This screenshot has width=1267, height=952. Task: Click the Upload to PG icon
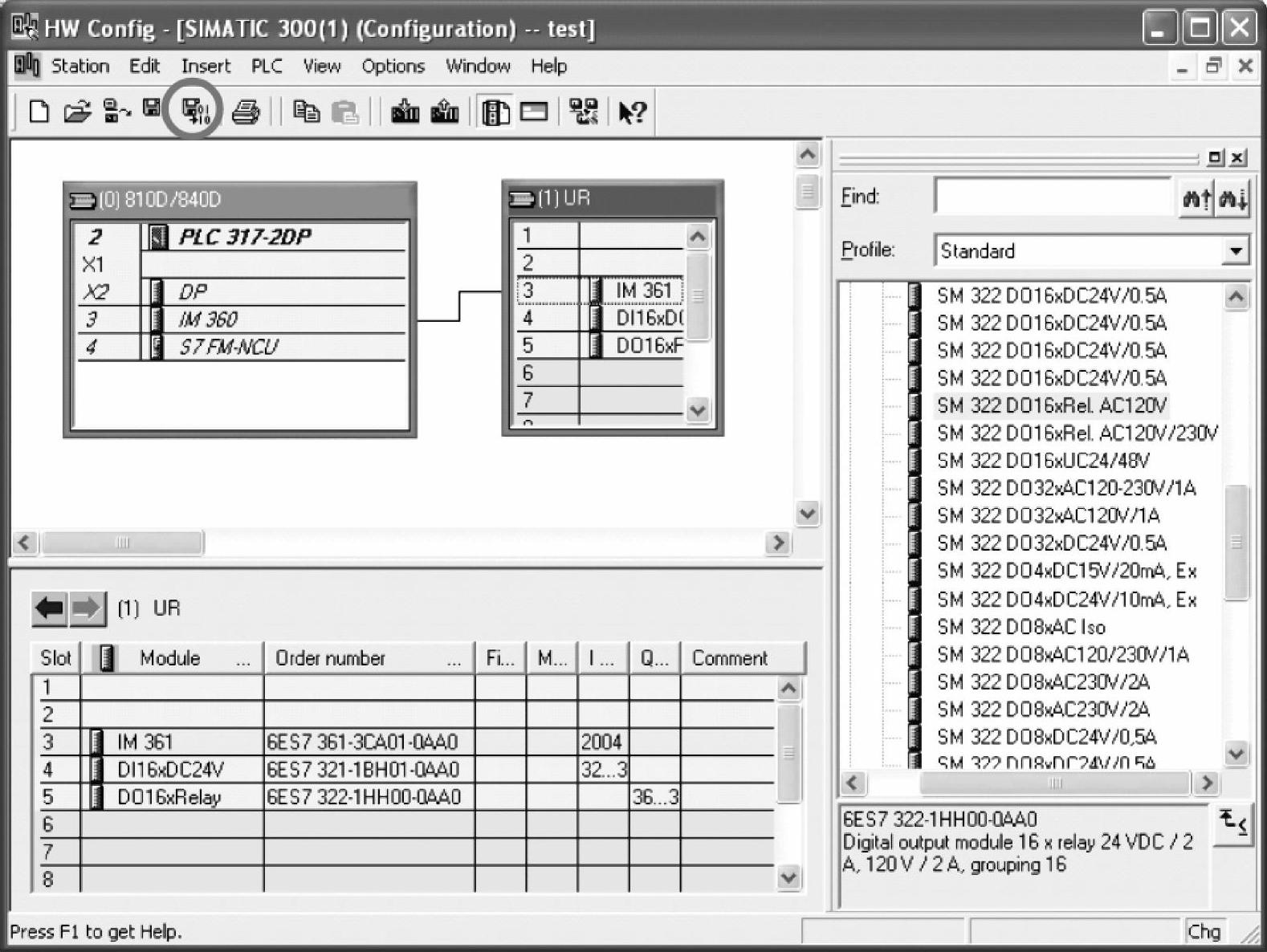click(x=444, y=112)
